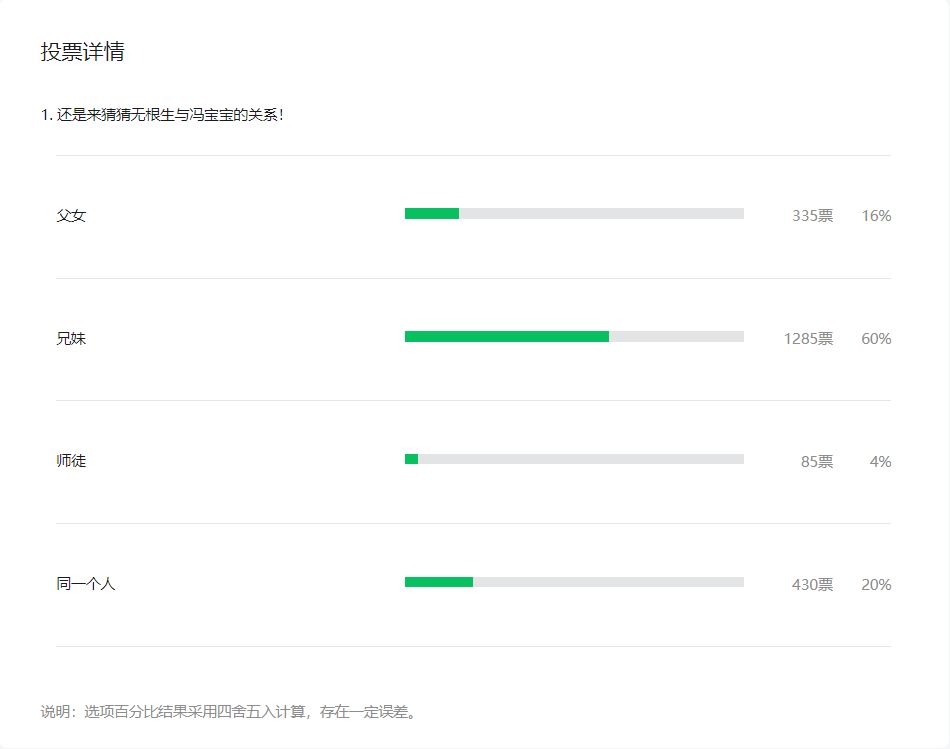Viewport: 950px width, 749px height.
Task: Select the 兄妹 option label
Action: (x=71, y=338)
